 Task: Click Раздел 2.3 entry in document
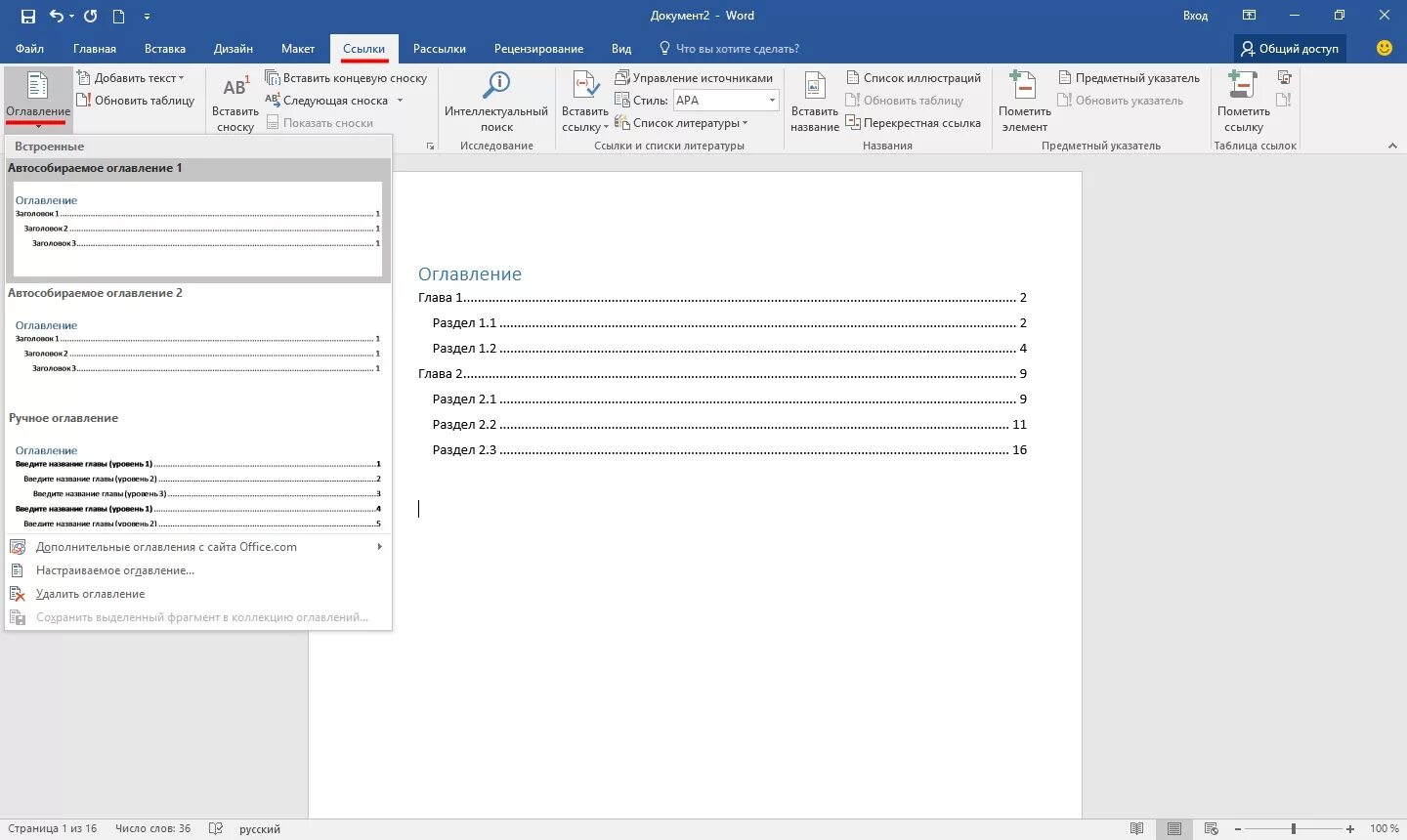point(729,450)
